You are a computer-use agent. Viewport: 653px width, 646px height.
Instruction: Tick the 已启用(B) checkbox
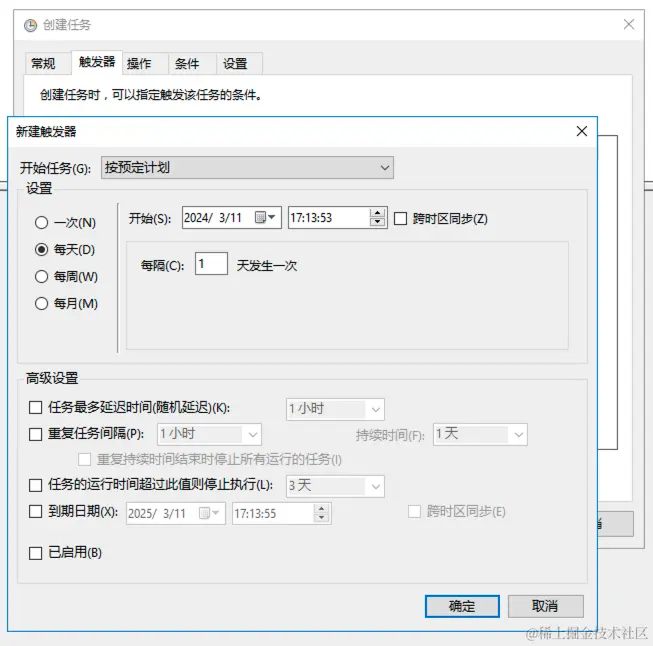click(x=35, y=553)
